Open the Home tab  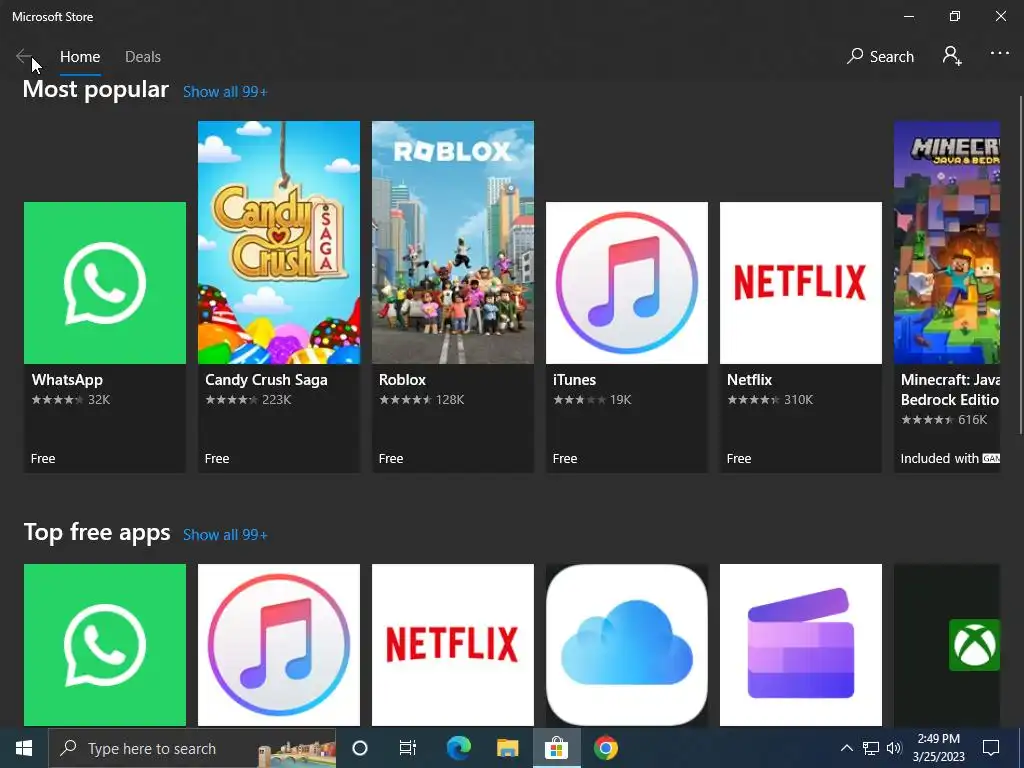80,57
